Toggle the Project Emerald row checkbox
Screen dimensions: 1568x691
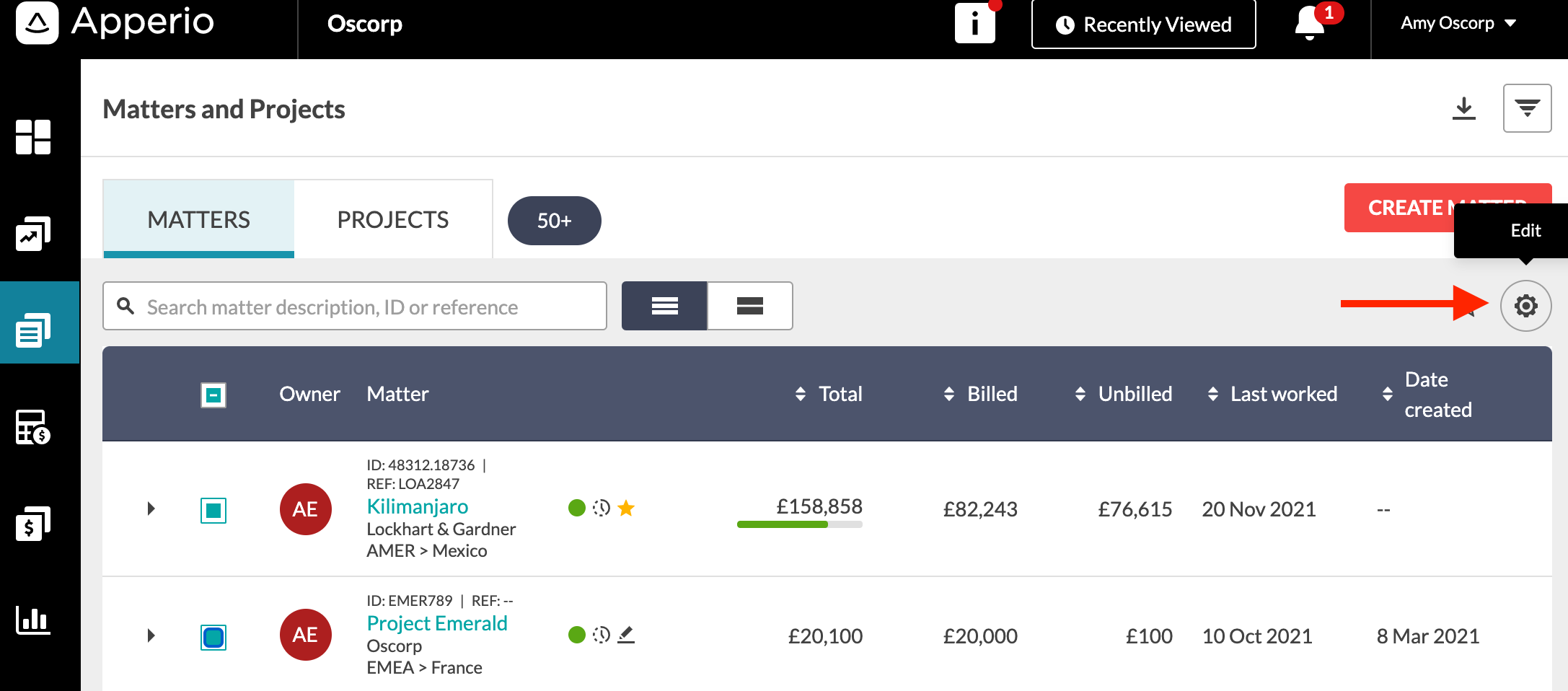pyautogui.click(x=213, y=638)
